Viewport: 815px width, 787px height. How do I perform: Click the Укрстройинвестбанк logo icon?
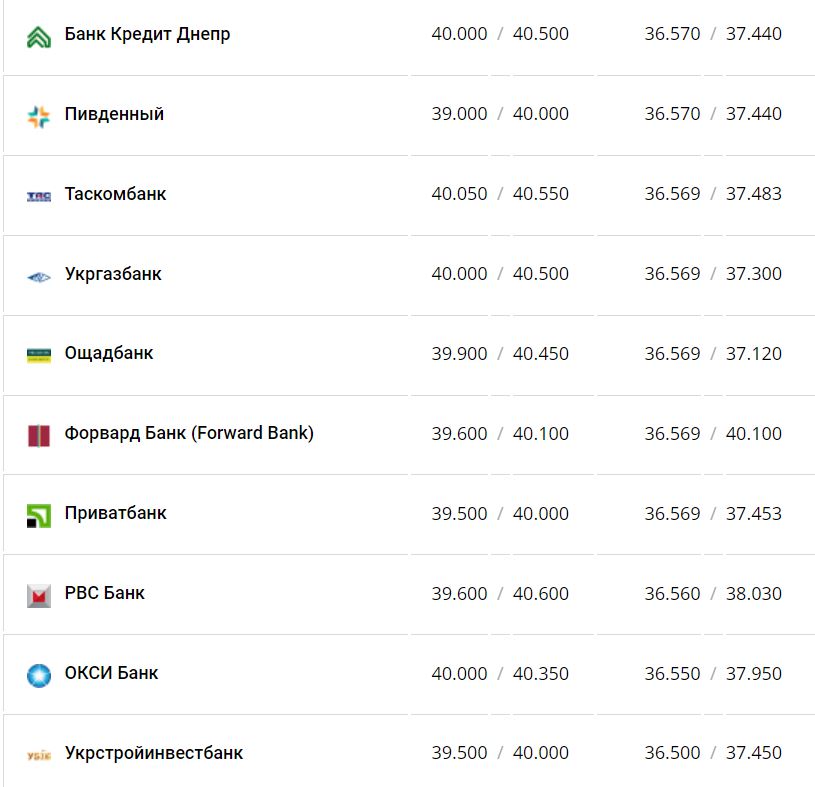38,755
